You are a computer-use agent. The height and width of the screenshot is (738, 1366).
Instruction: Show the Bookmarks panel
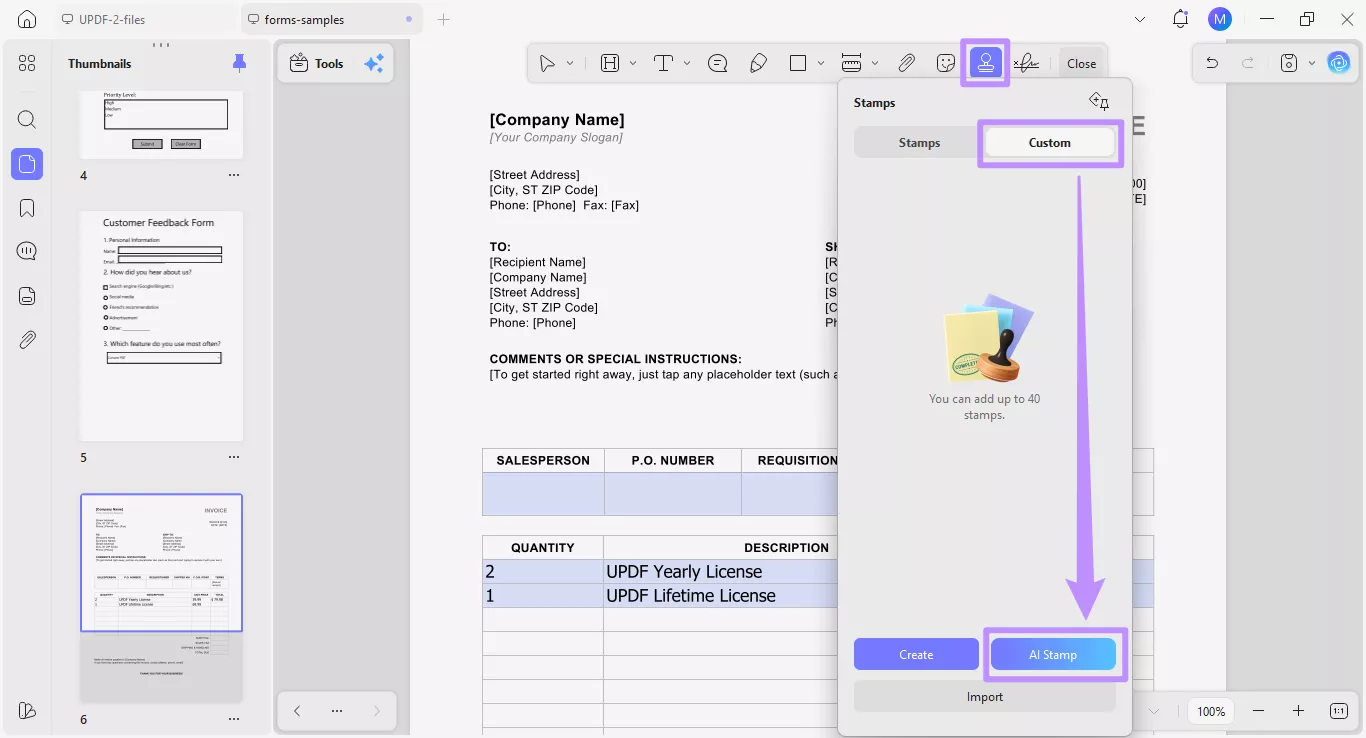[26, 207]
